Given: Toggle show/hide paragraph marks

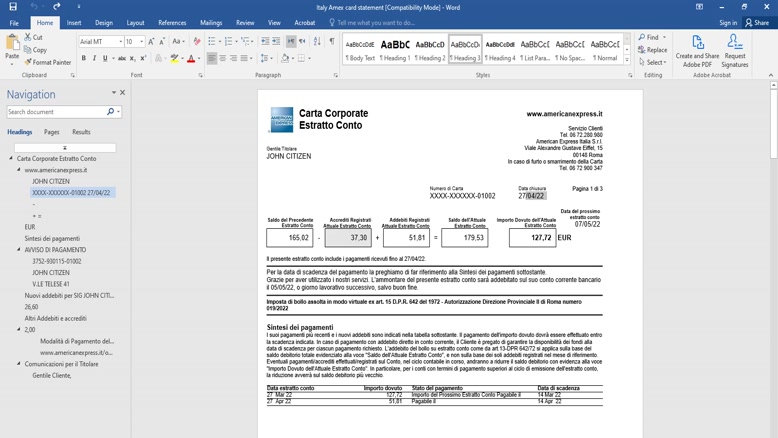Looking at the screenshot, I should click(332, 42).
